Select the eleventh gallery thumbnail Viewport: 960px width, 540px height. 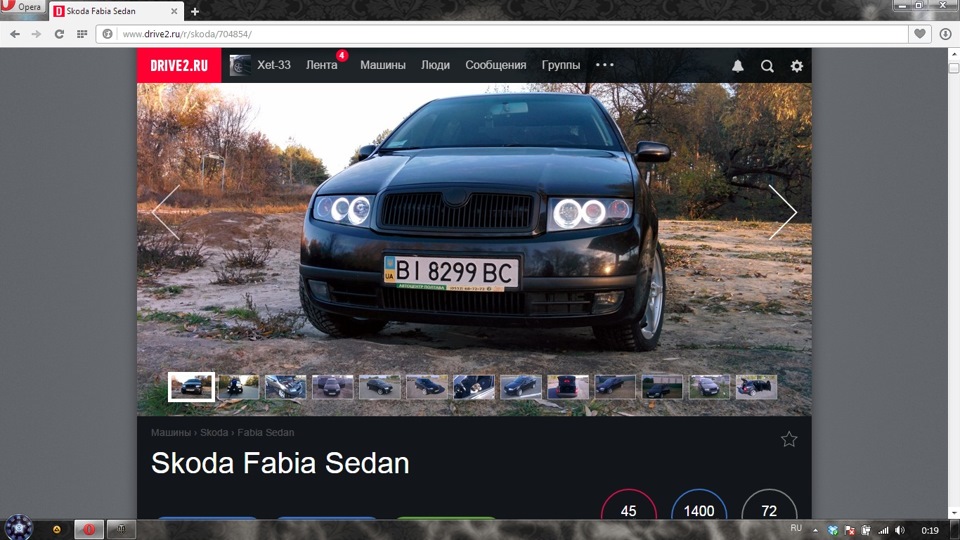click(662, 387)
